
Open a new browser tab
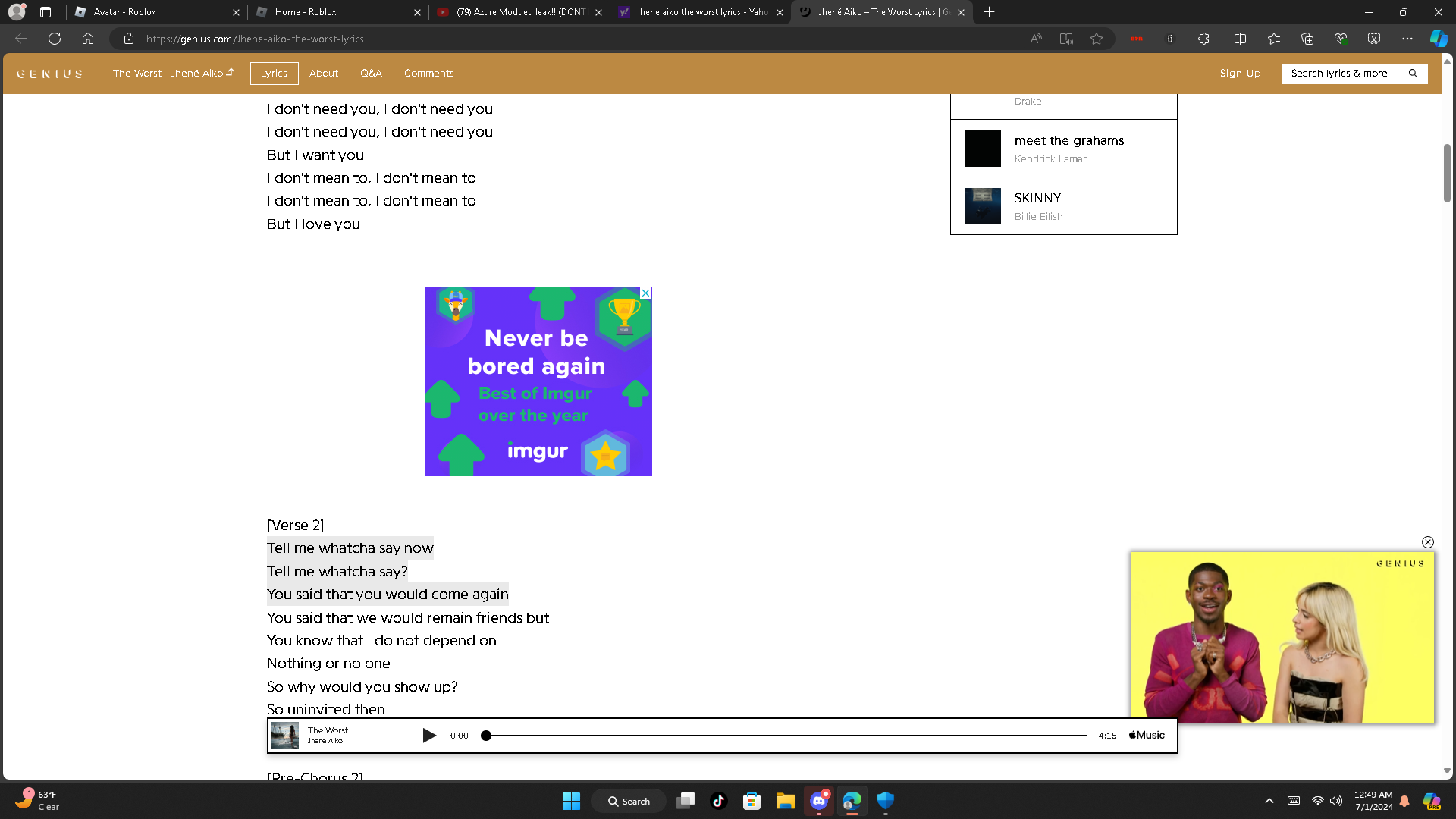(x=989, y=12)
